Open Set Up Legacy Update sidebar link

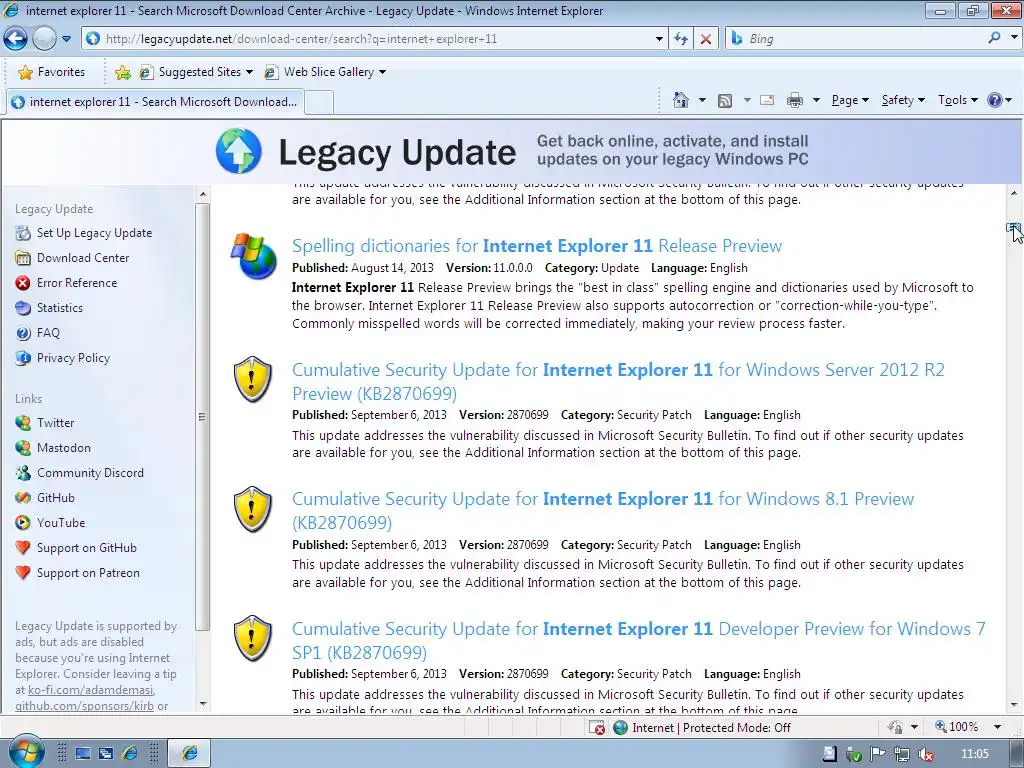94,232
